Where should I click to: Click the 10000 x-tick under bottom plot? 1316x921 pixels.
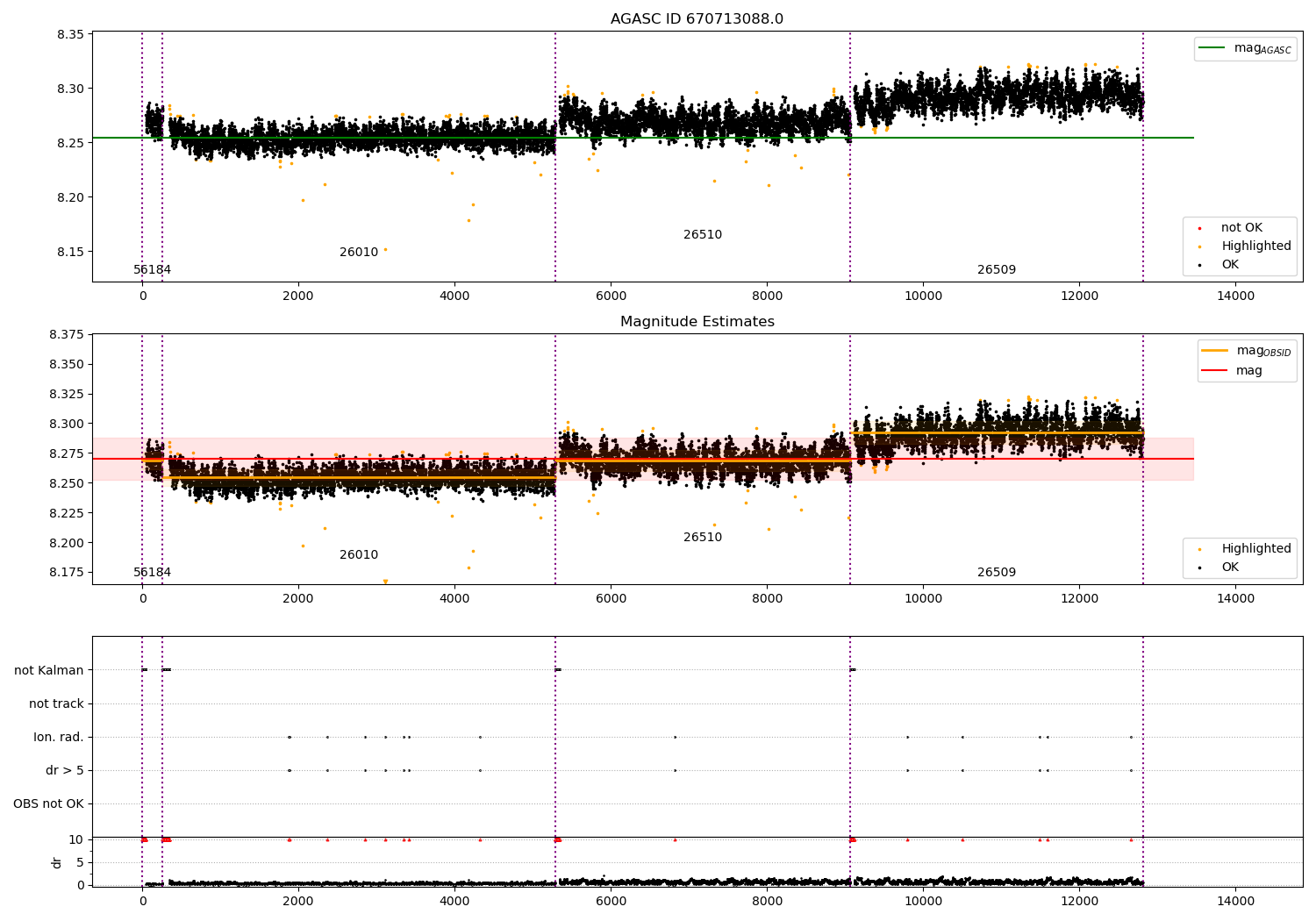pos(924,902)
